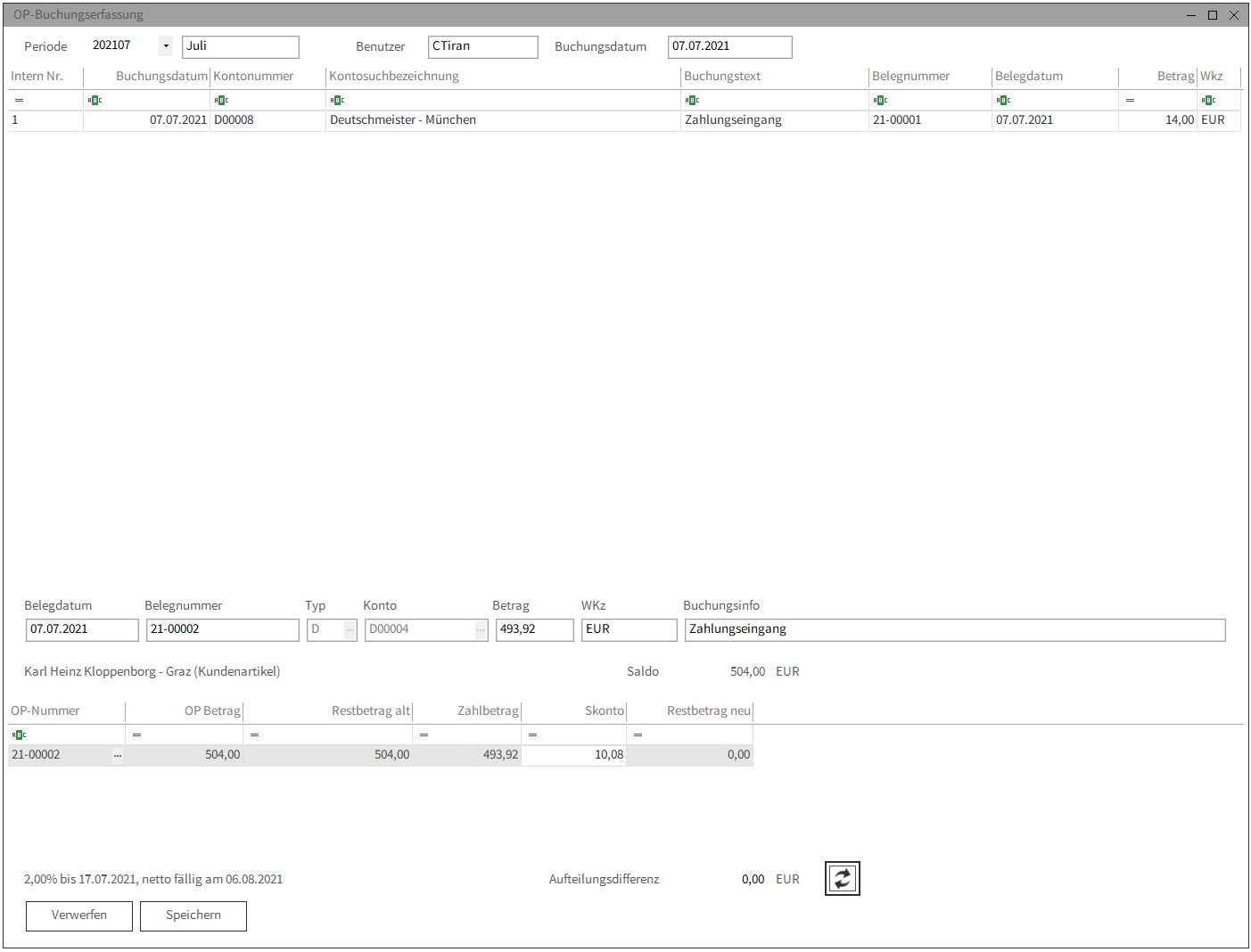This screenshot has height=952, width=1251.
Task: Select the Intern Nr. cell 1
Action: point(45,120)
